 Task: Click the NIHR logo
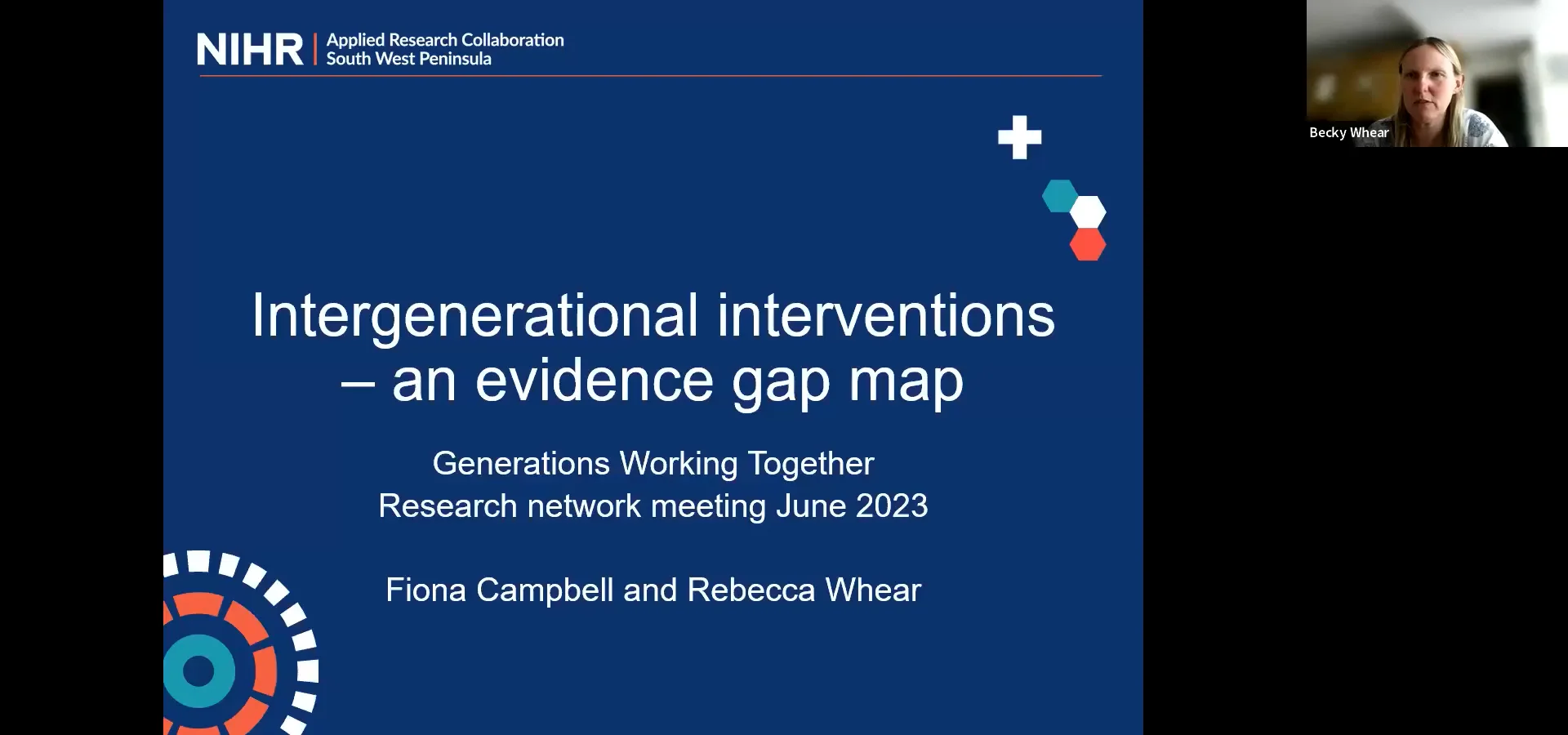[x=249, y=48]
